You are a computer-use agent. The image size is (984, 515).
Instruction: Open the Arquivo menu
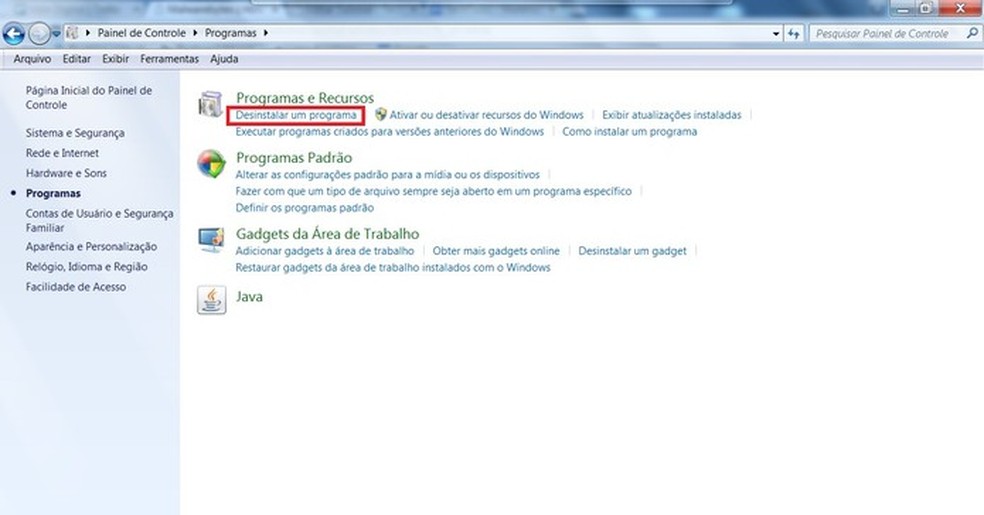pyautogui.click(x=32, y=59)
